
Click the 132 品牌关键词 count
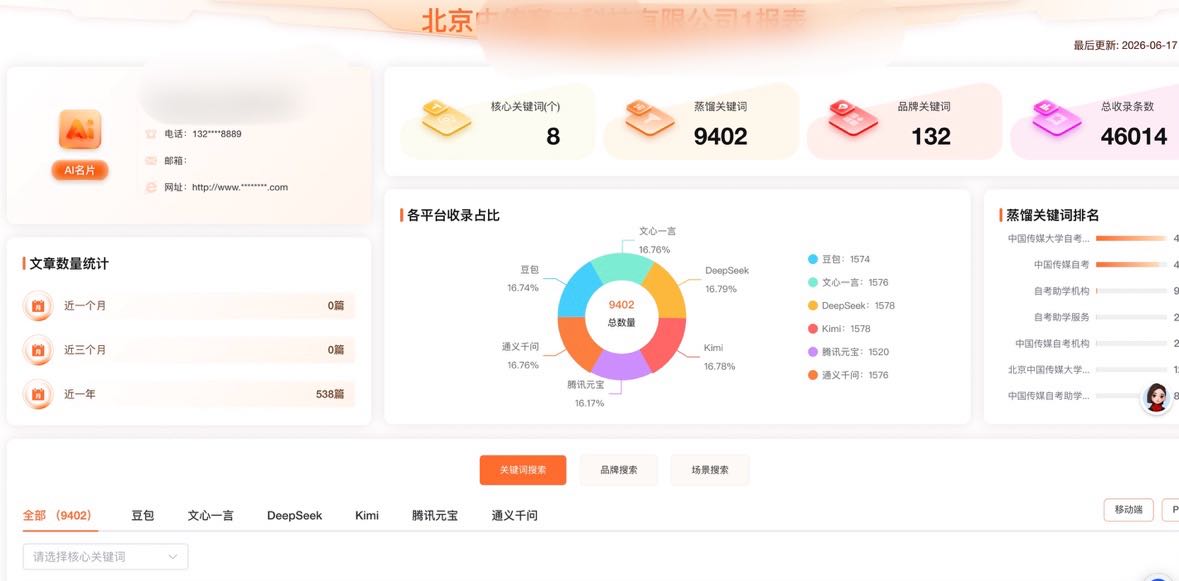tap(931, 136)
